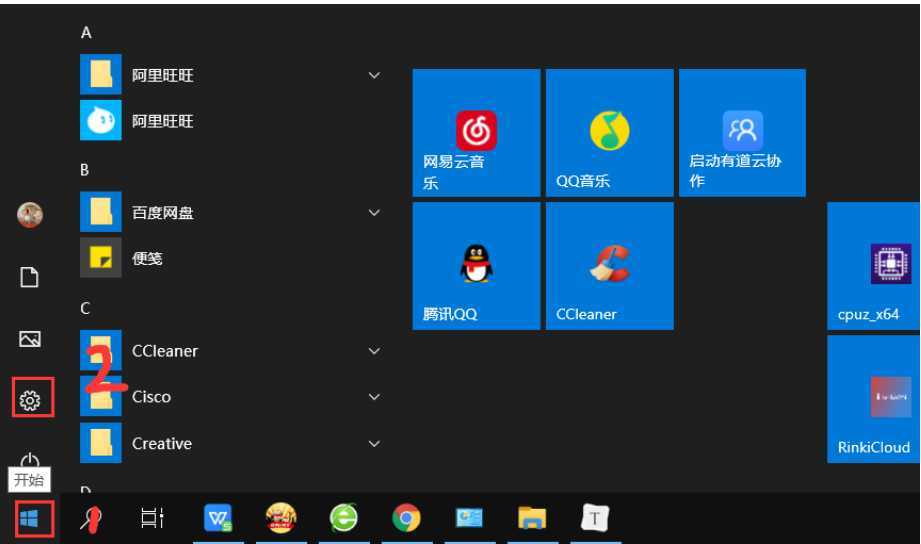Open the Windows Start button

click(x=29, y=519)
